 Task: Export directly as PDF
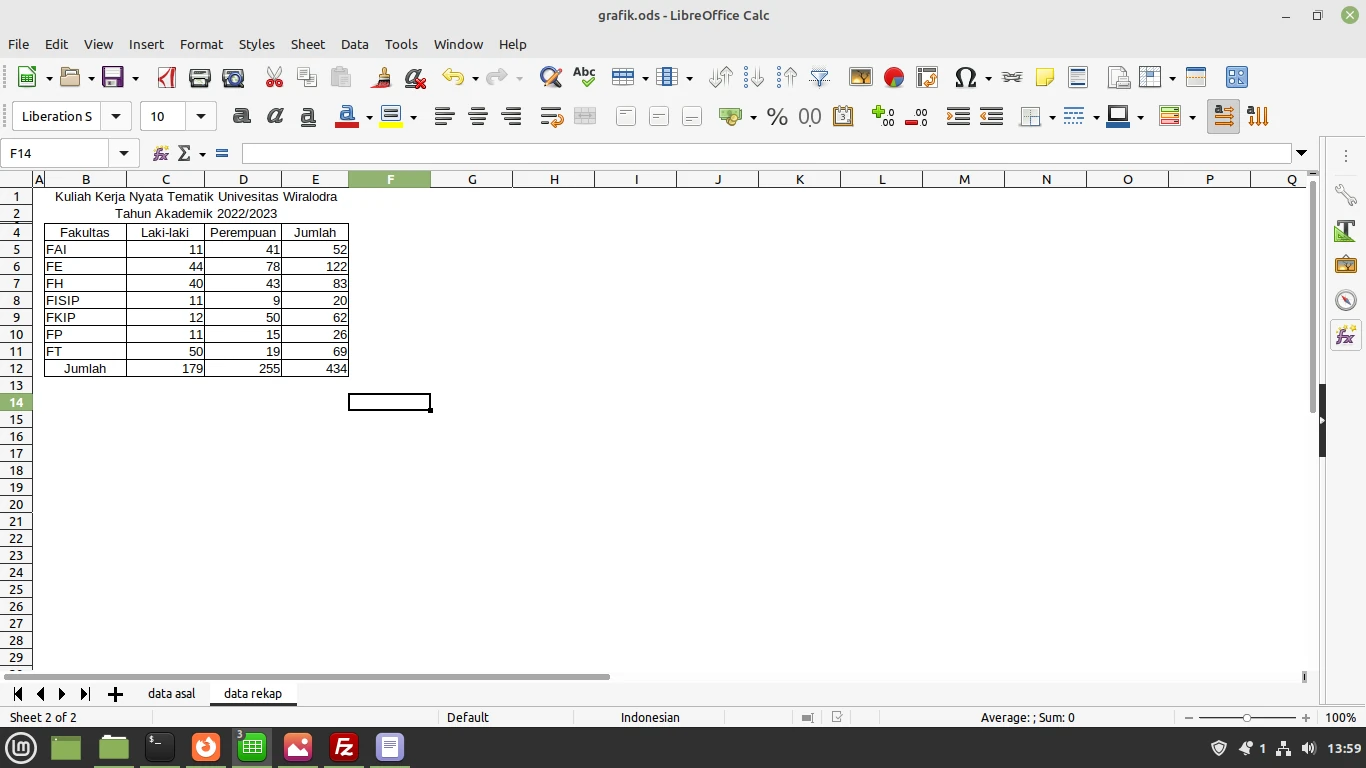click(166, 77)
